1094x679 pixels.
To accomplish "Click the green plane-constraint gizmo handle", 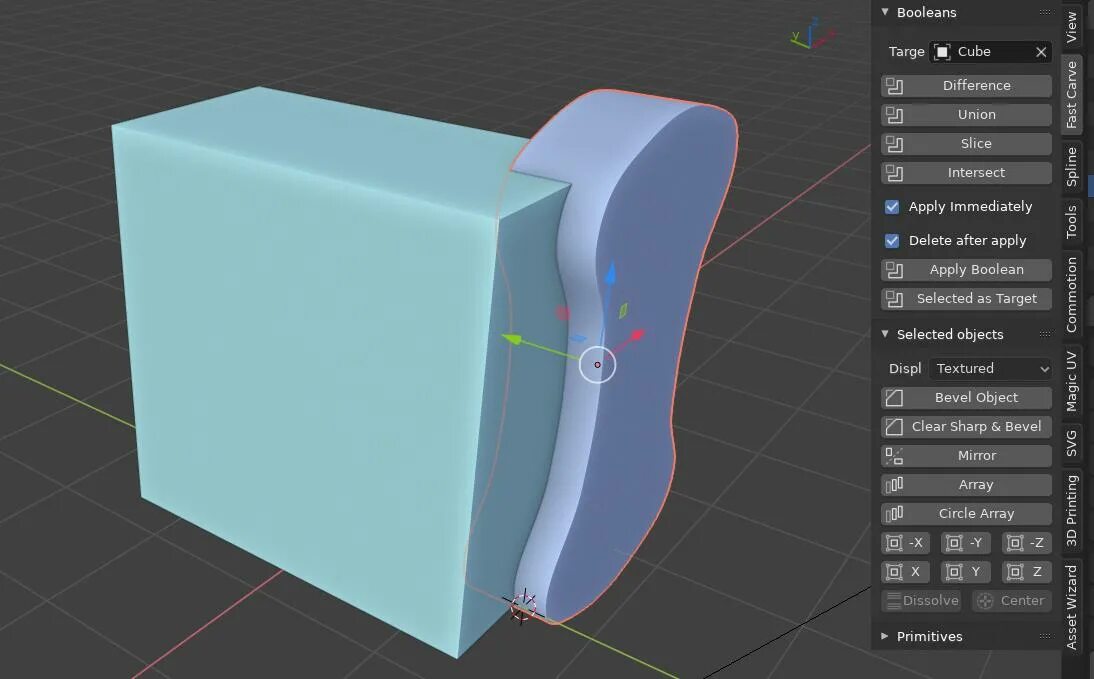I will [x=623, y=311].
